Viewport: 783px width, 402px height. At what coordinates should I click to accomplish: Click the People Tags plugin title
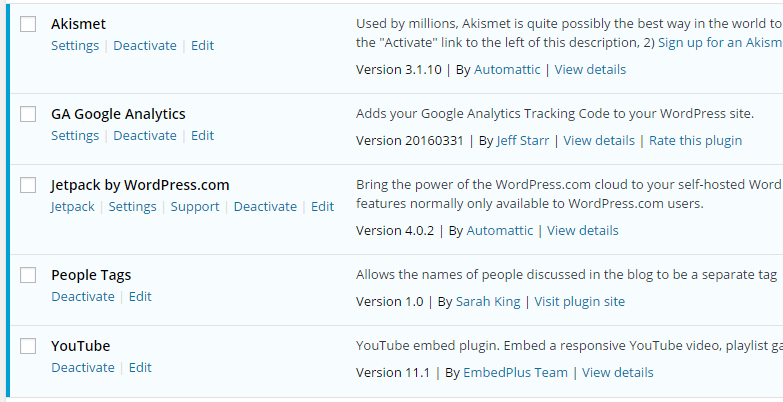(x=91, y=275)
